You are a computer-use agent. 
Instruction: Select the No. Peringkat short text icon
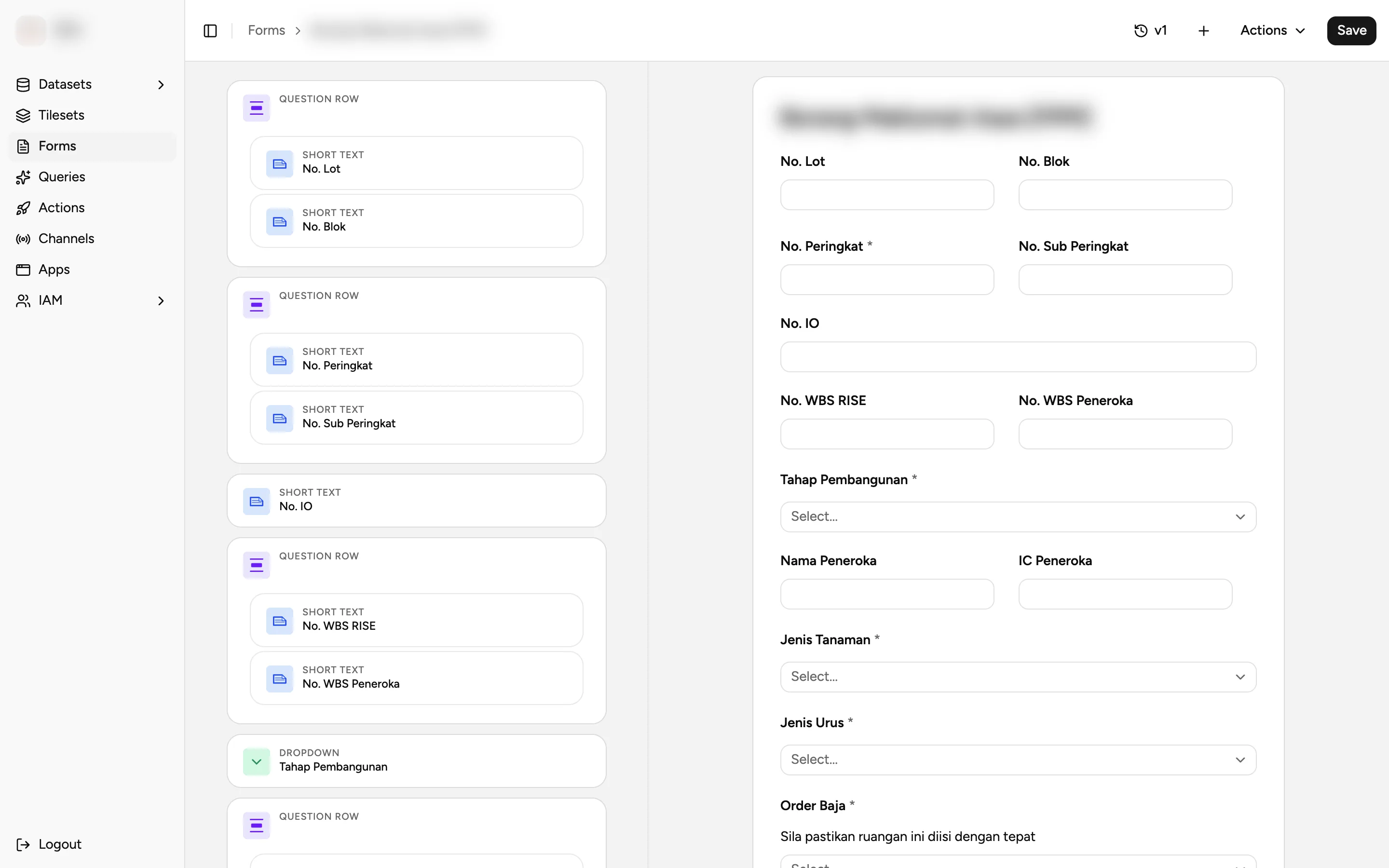tap(280, 361)
